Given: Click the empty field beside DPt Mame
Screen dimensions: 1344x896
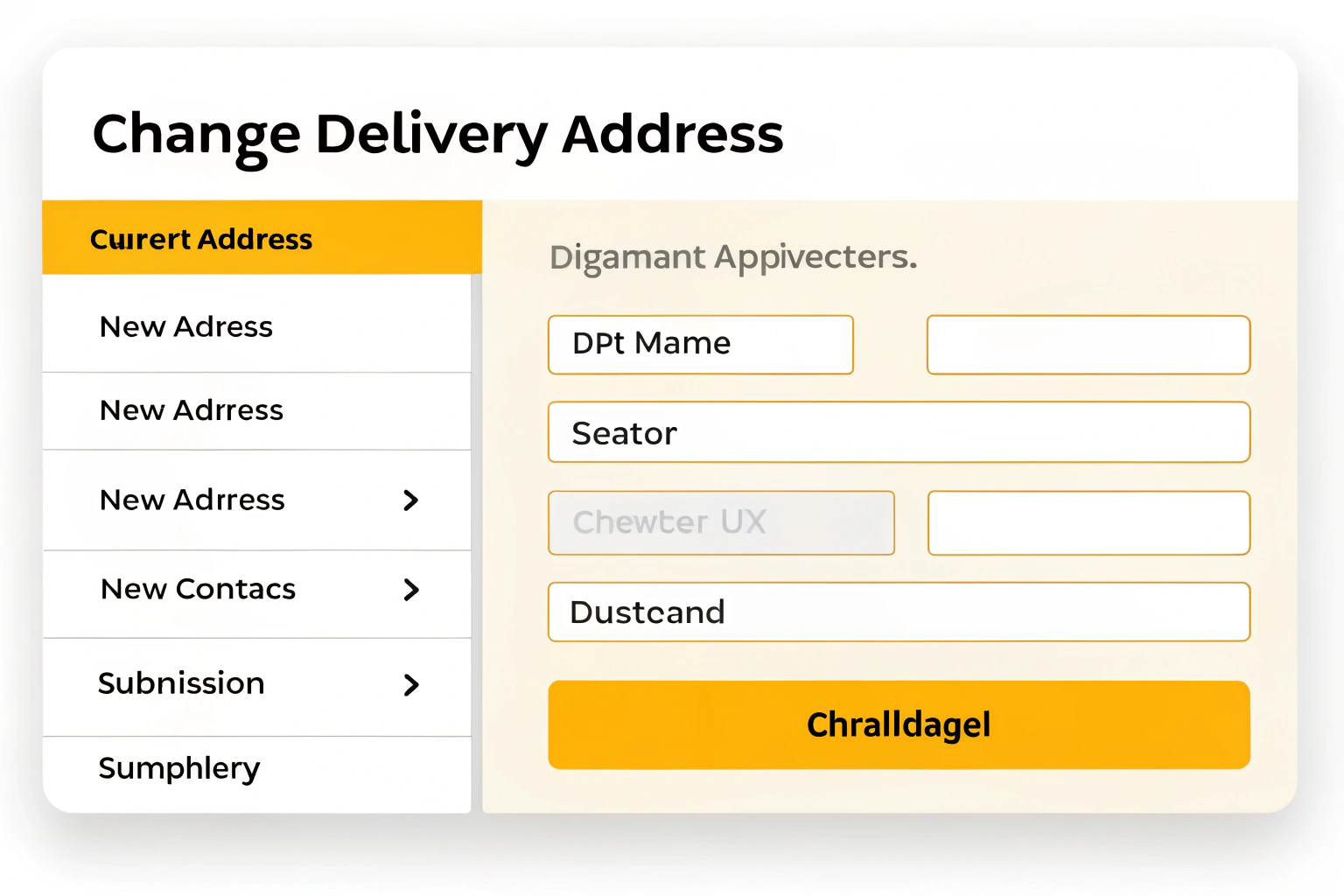Looking at the screenshot, I should point(1088,345).
